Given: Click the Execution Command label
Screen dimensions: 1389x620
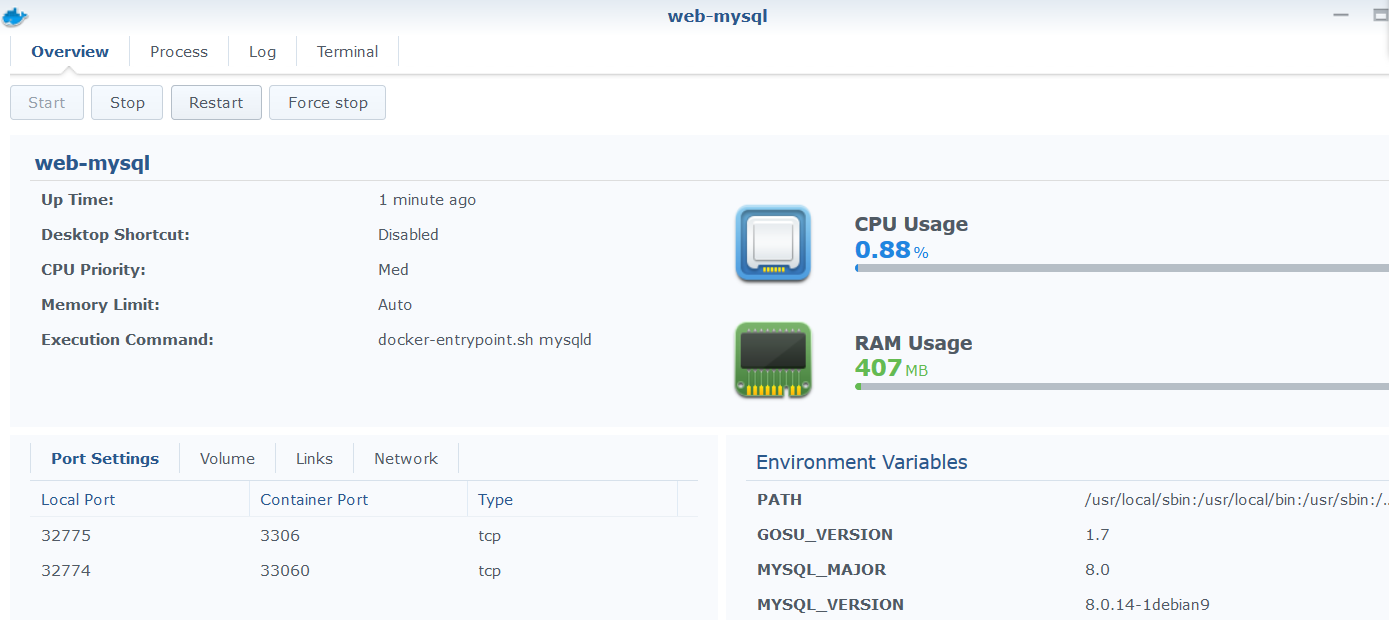Looking at the screenshot, I should click(127, 340).
